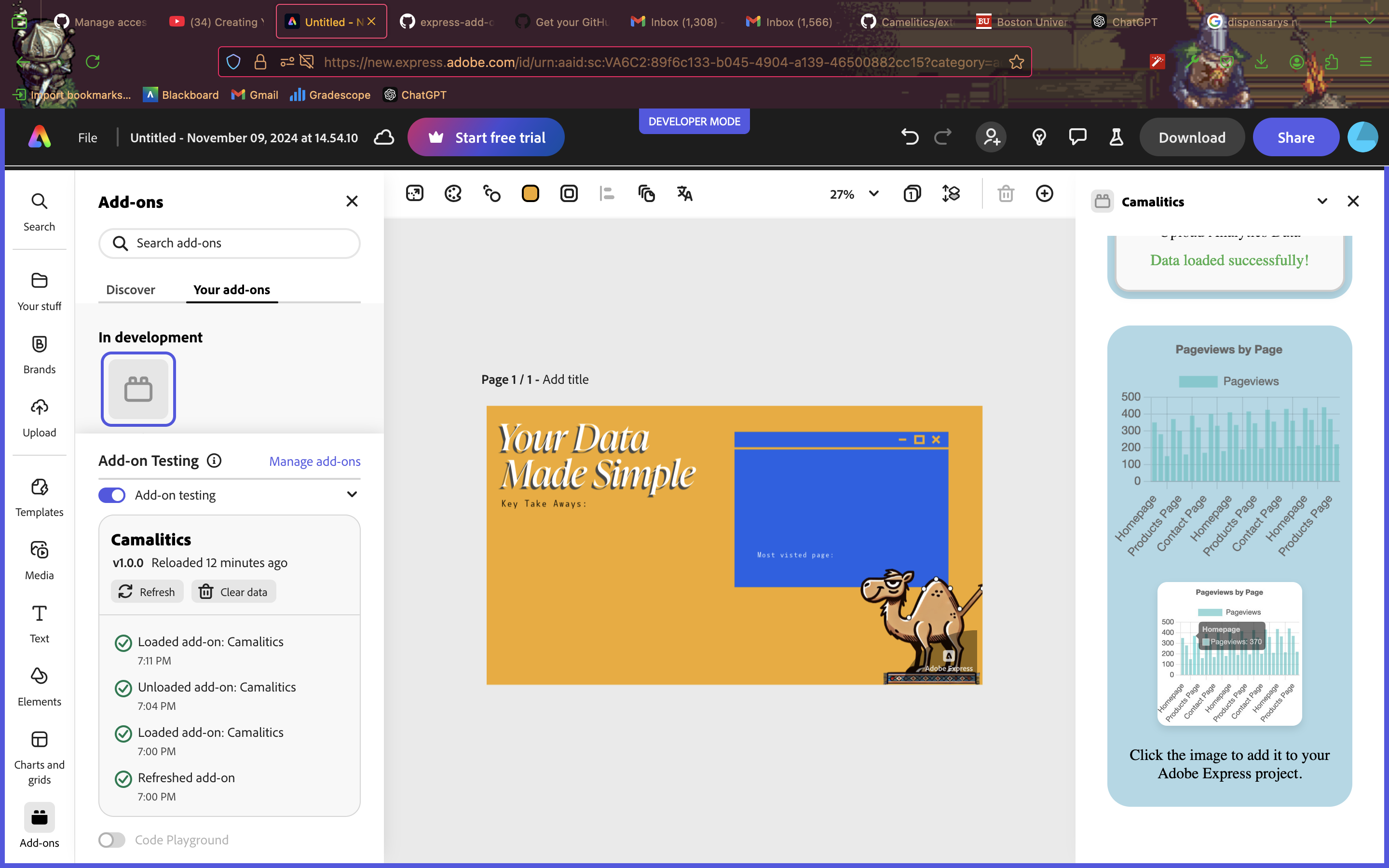The height and width of the screenshot is (868, 1389).
Task: Open the color theme palette icon
Action: (x=453, y=194)
